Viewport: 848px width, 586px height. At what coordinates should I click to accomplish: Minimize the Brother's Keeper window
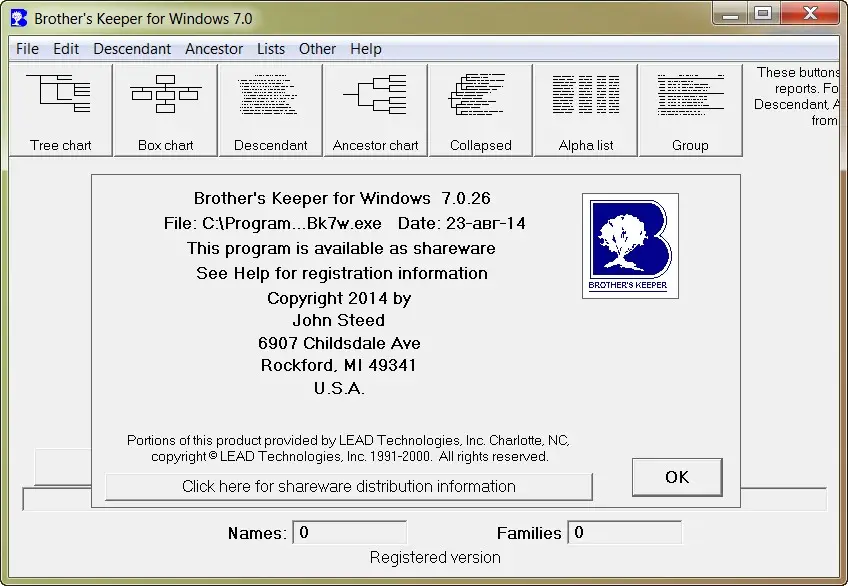click(x=730, y=13)
